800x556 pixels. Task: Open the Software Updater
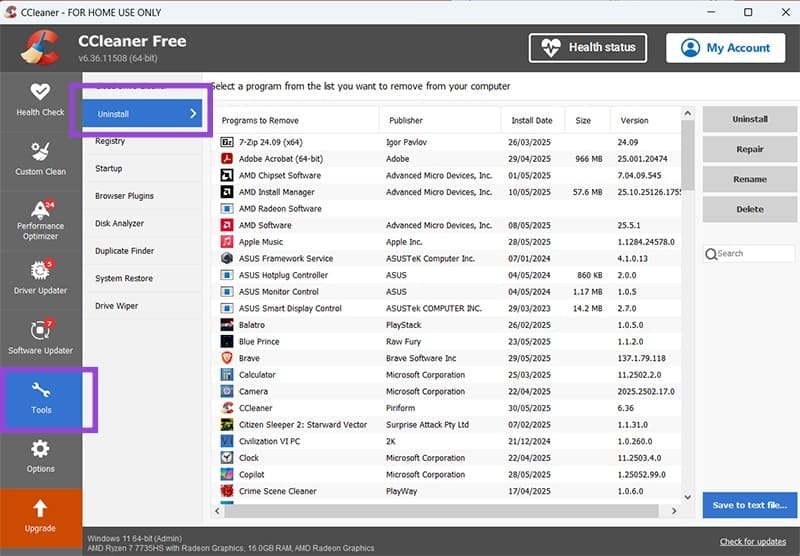[x=41, y=337]
